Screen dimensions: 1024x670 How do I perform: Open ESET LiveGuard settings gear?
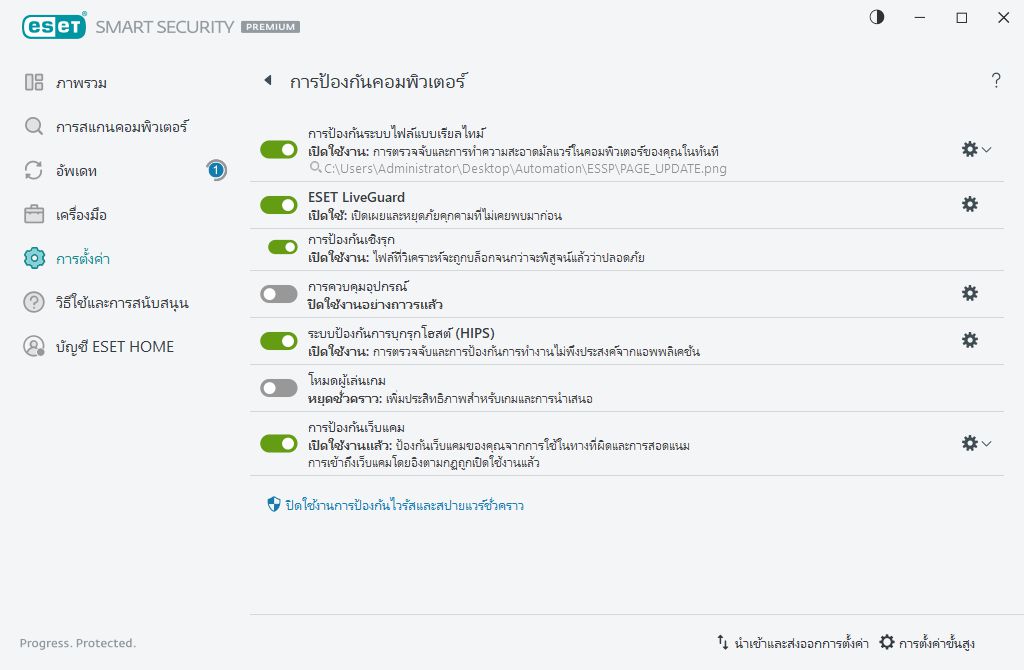pyautogui.click(x=969, y=203)
